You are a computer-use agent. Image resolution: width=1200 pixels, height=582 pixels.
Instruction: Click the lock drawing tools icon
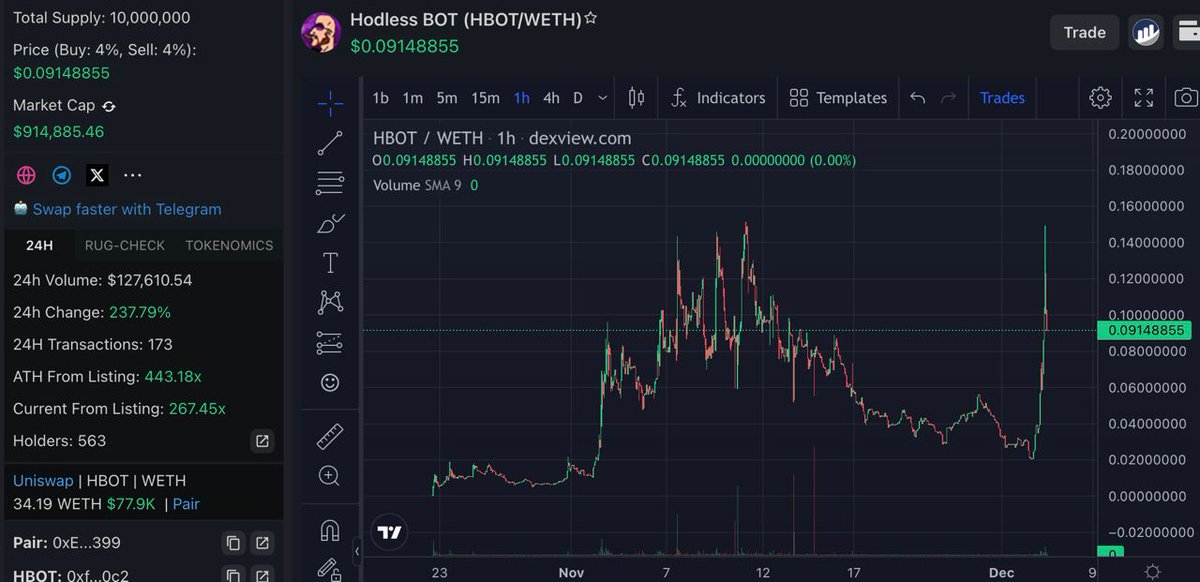coord(330,569)
